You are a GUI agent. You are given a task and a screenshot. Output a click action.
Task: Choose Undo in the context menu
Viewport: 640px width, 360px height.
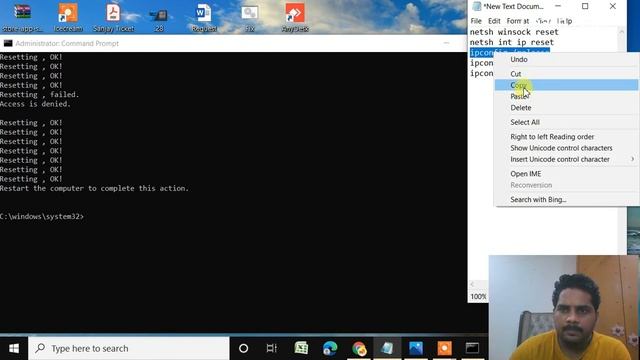tap(567, 59)
